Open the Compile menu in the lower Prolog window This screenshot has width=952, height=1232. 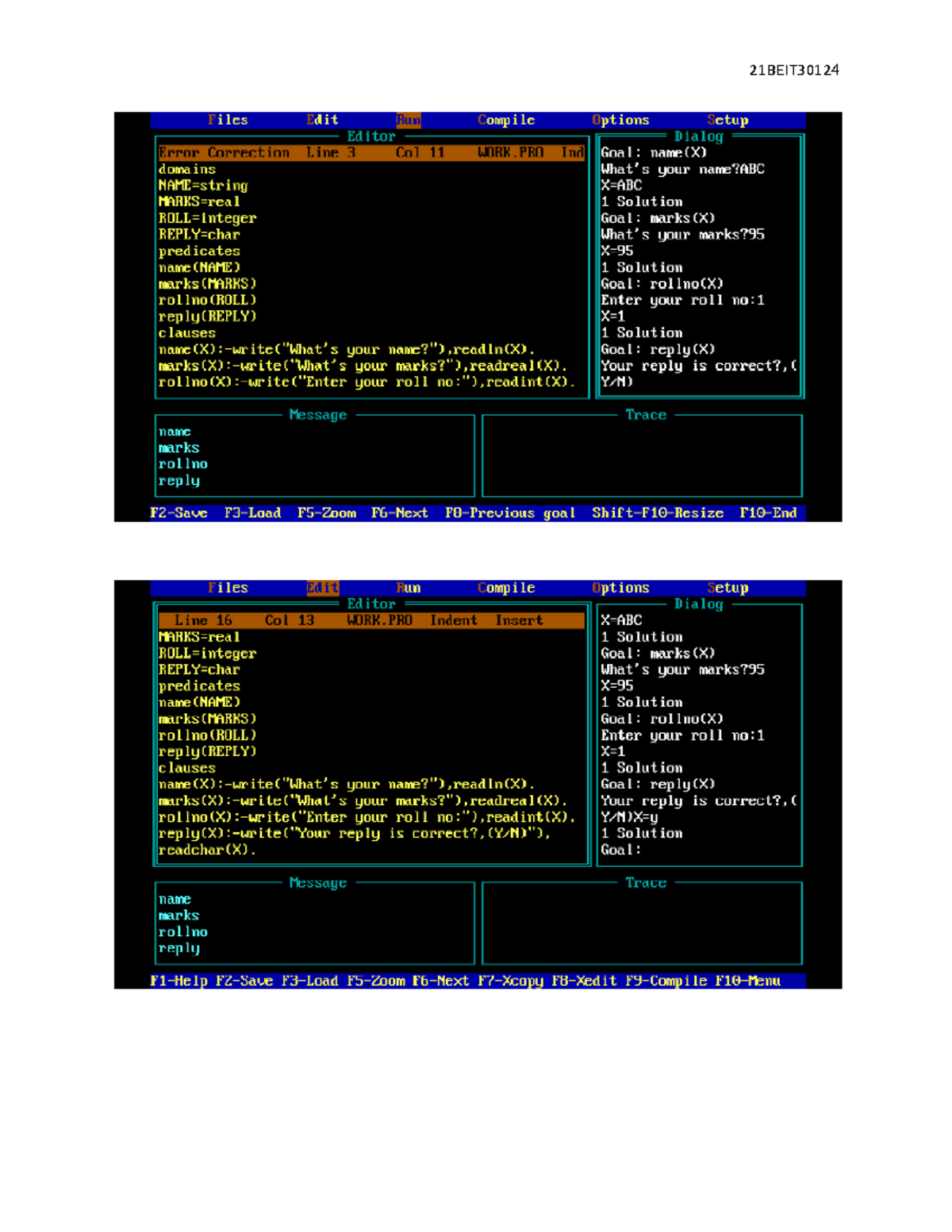[506, 588]
